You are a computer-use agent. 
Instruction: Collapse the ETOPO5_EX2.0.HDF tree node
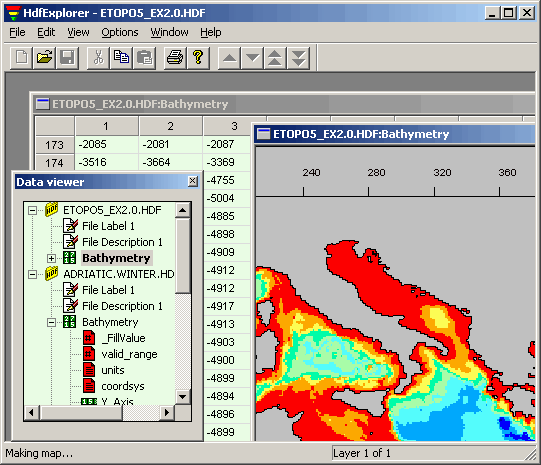32,210
